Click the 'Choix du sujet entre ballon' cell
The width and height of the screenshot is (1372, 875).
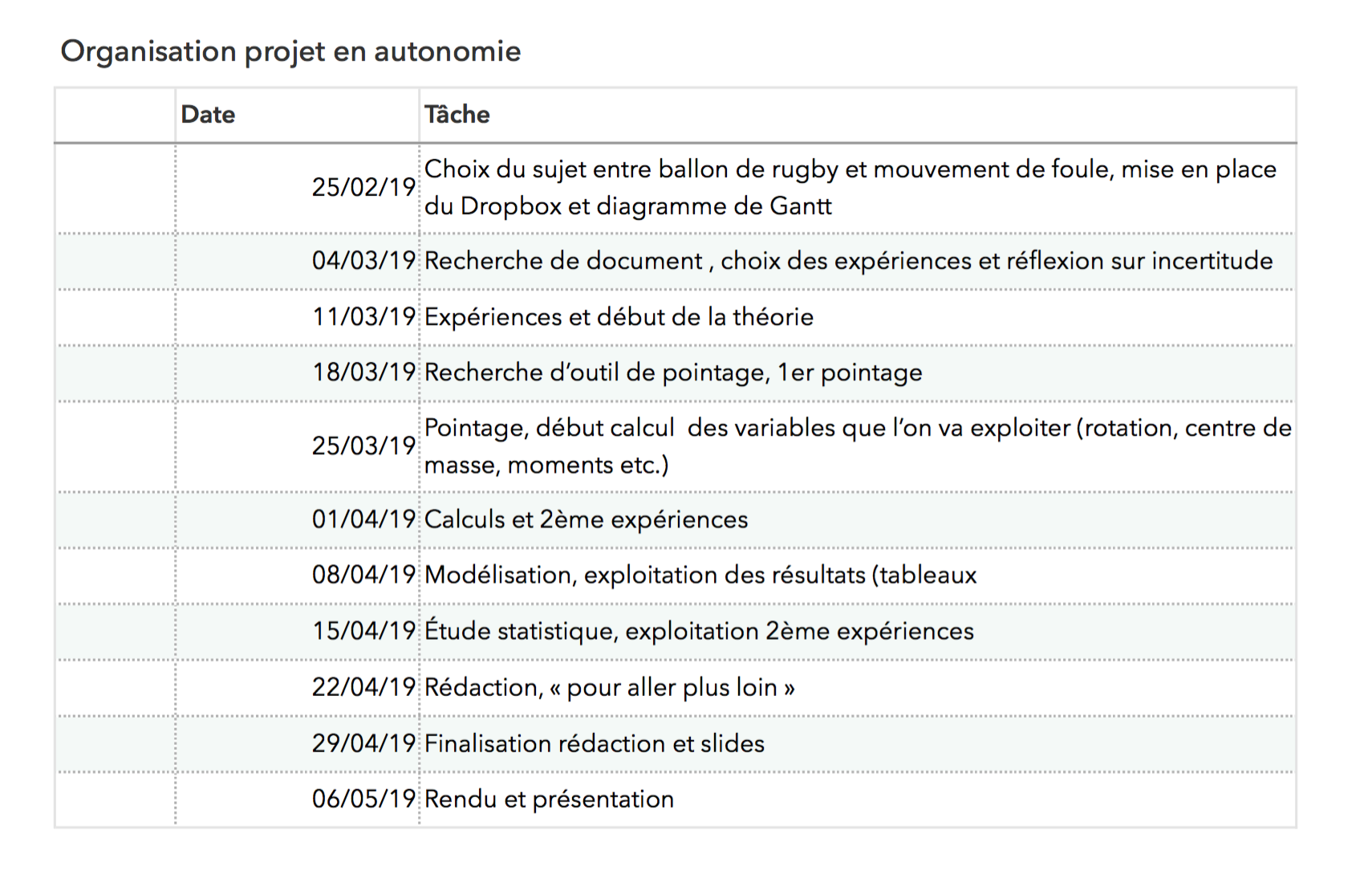[x=850, y=187]
